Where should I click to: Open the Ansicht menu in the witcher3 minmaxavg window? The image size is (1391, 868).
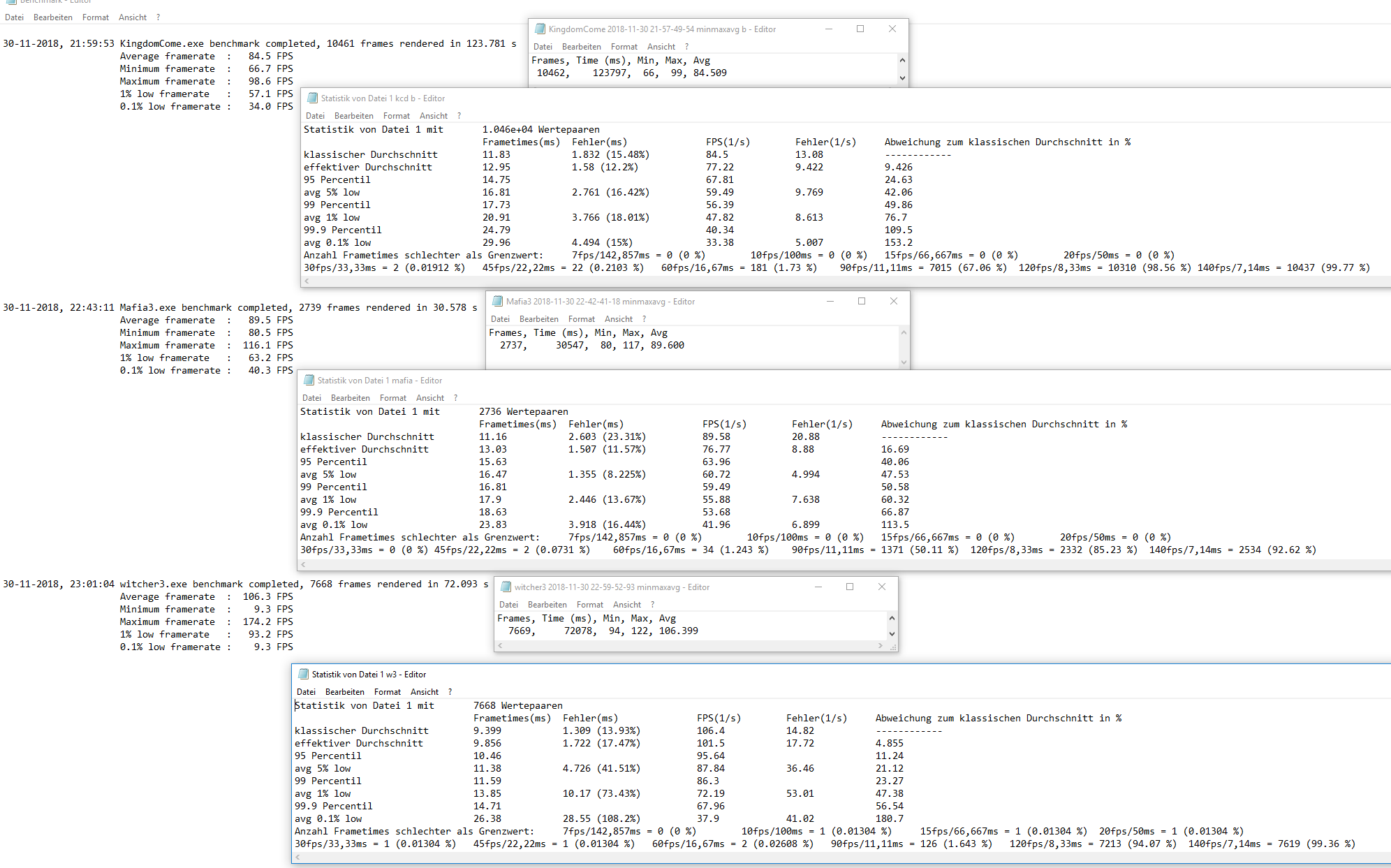[x=626, y=605]
